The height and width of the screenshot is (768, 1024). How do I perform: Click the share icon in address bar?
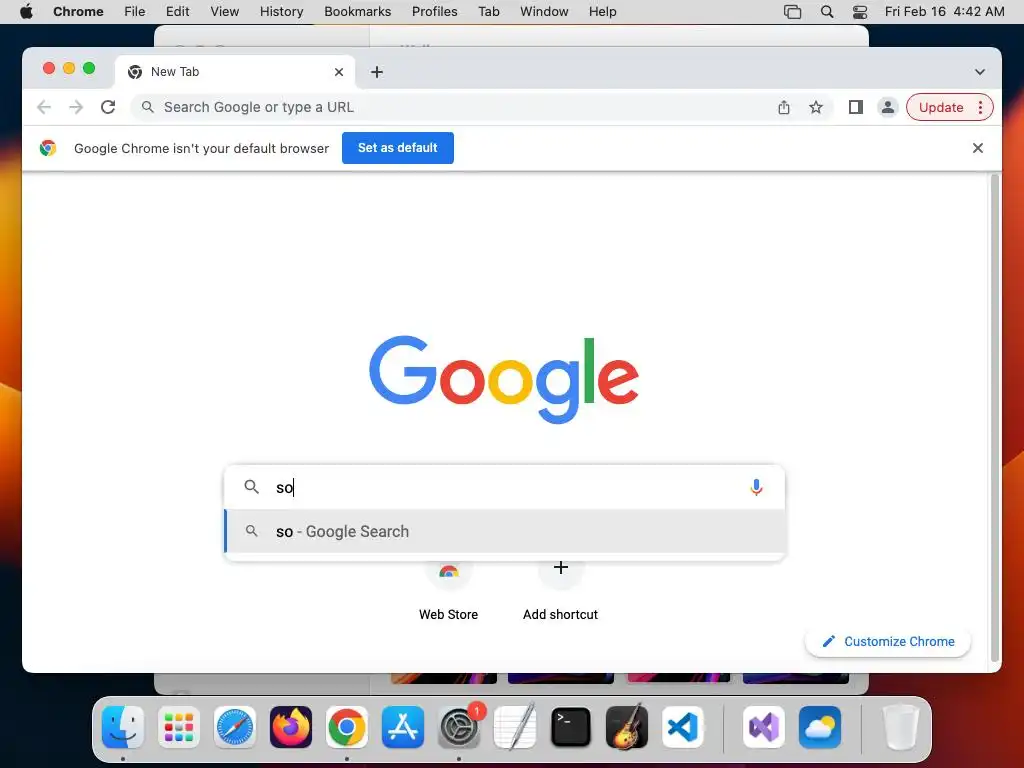(x=784, y=107)
